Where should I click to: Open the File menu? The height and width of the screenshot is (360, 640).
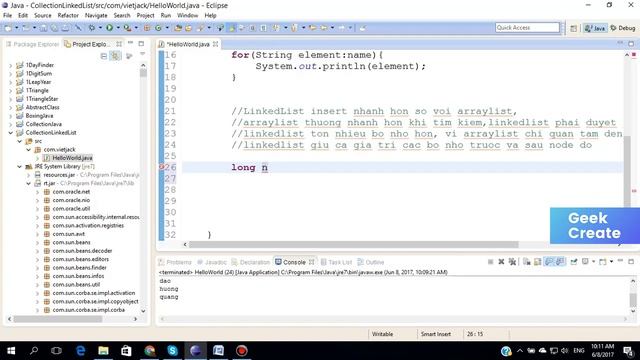(7, 16)
